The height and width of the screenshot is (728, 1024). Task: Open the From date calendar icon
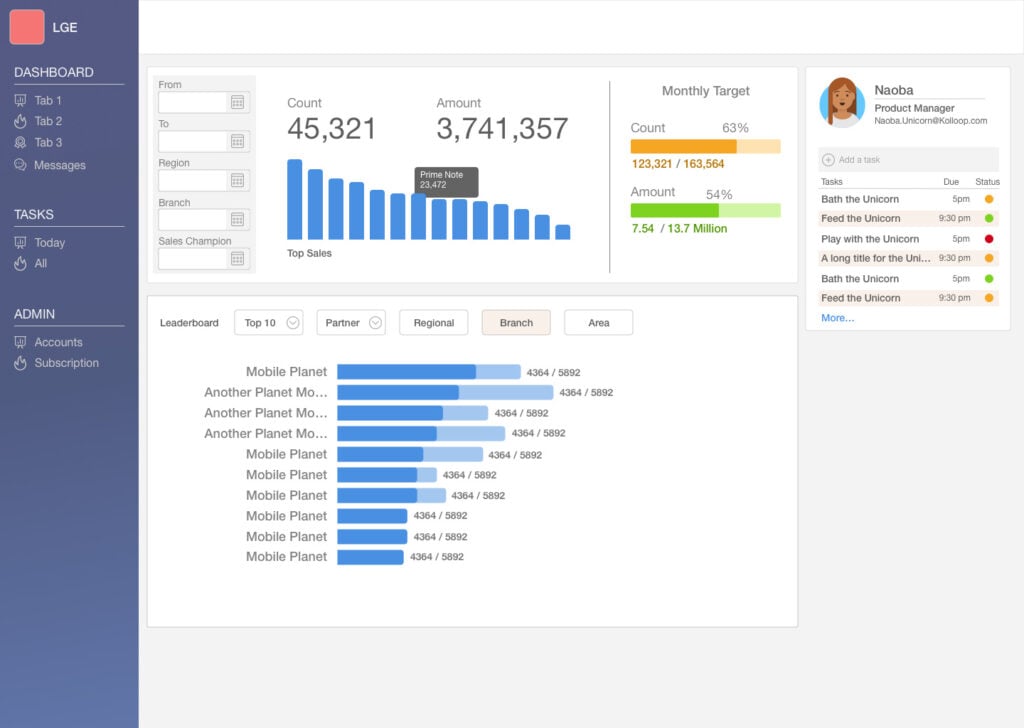tap(238, 103)
